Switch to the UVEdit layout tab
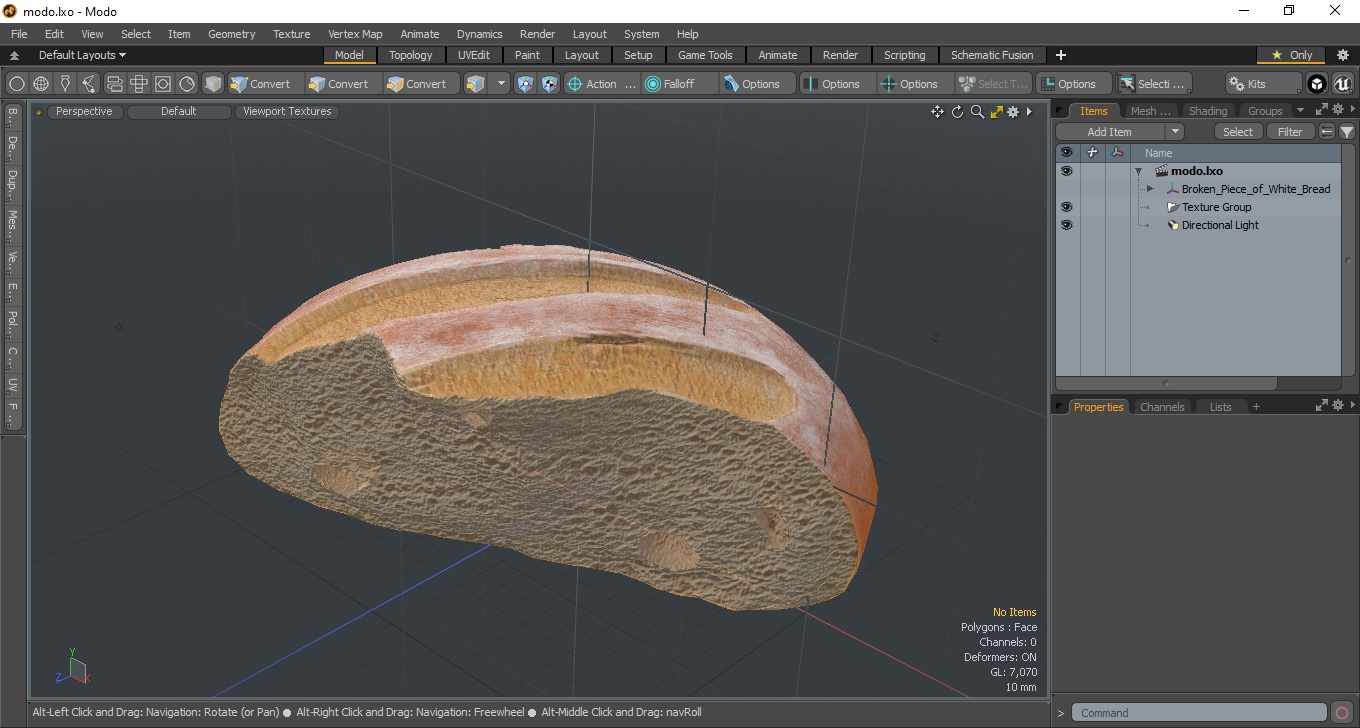Screen dimensions: 1360x728 pos(474,55)
